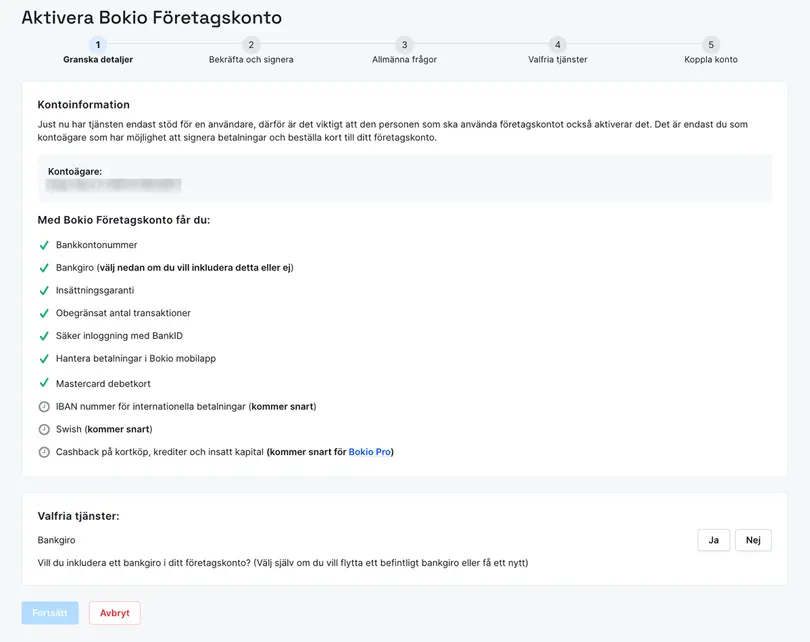Screen dimensions: 810x642
Task: Click checkmark icon beside Insättningsgaranti
Action: [44, 291]
